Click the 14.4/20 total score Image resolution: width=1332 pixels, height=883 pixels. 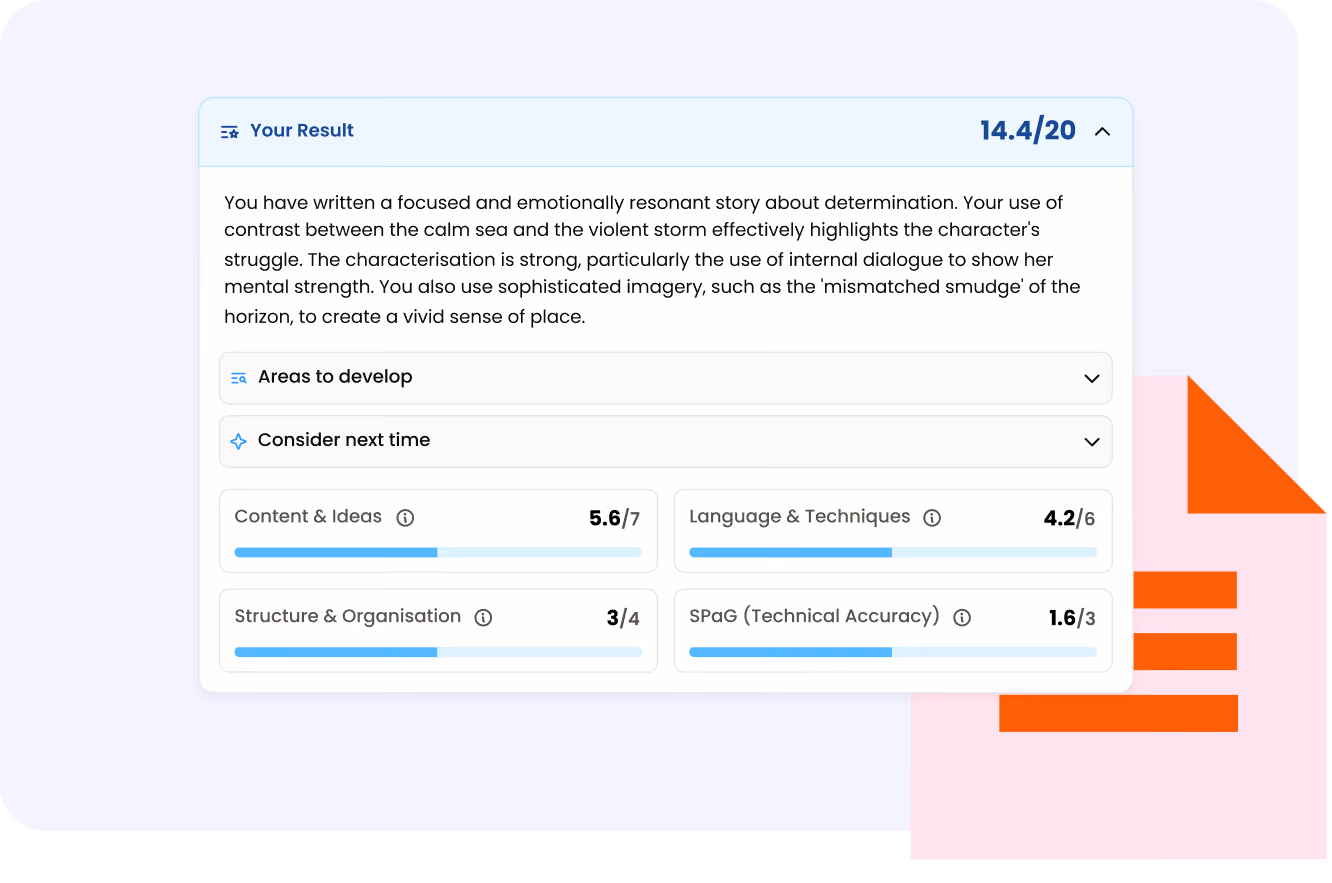(x=1028, y=131)
